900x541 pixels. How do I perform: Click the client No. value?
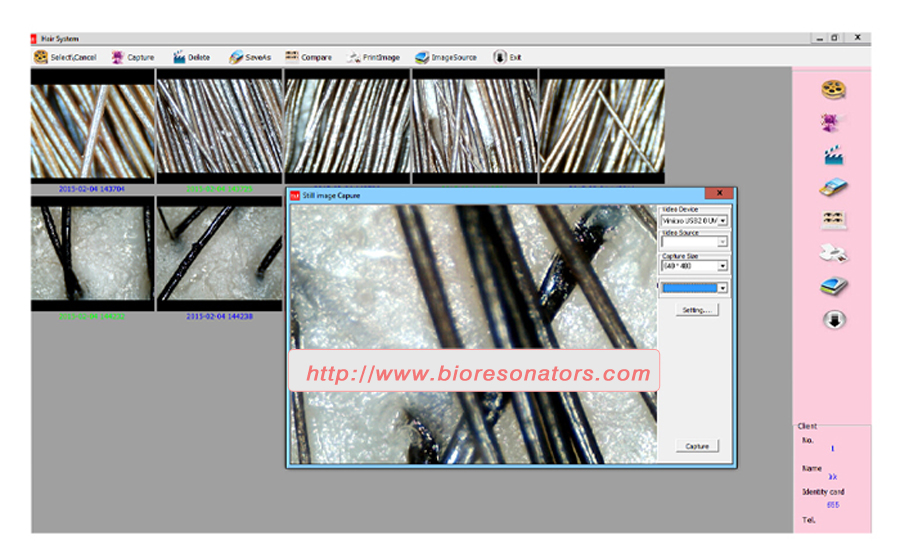click(x=832, y=449)
